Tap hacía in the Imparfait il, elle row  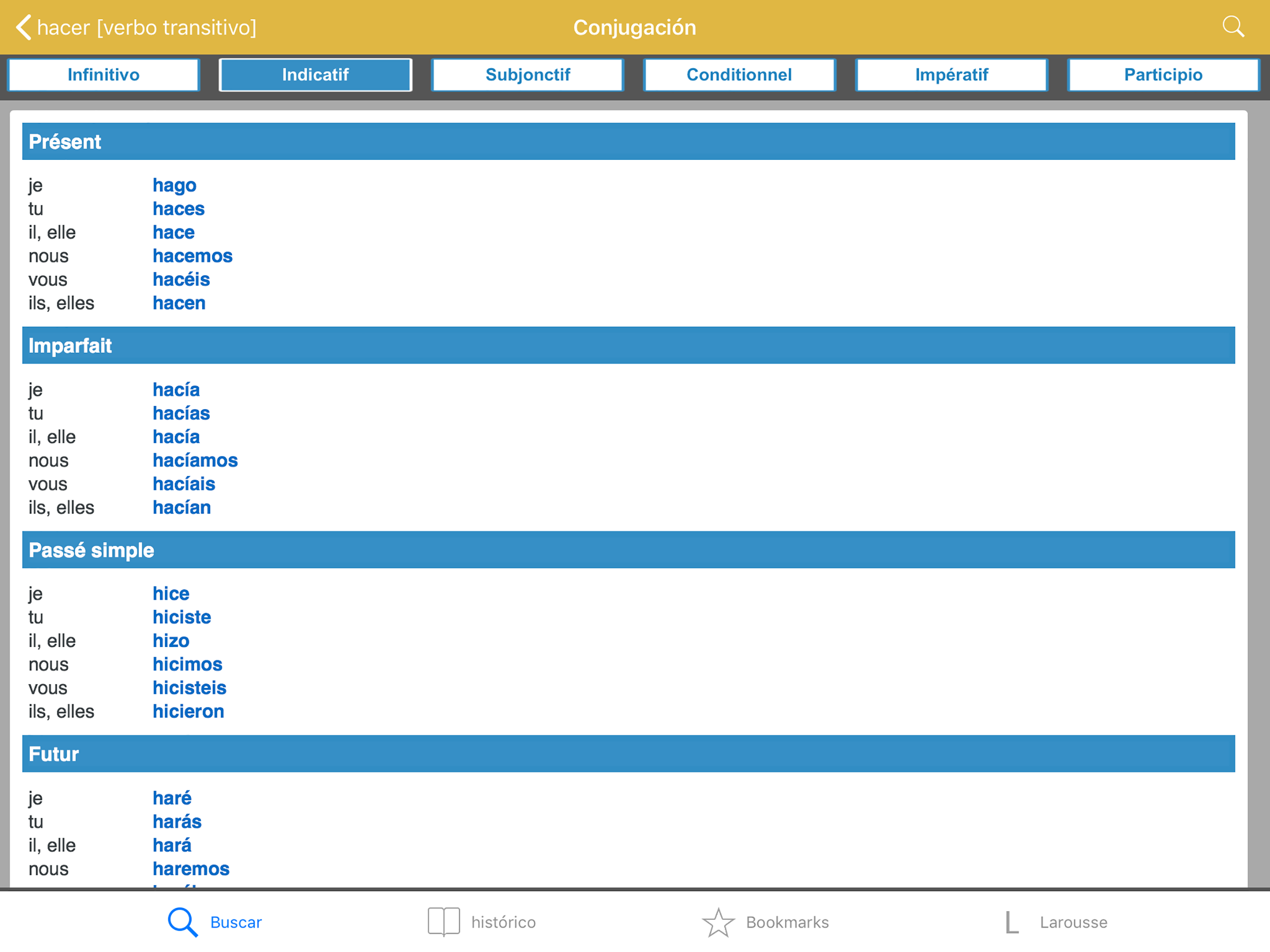(176, 437)
